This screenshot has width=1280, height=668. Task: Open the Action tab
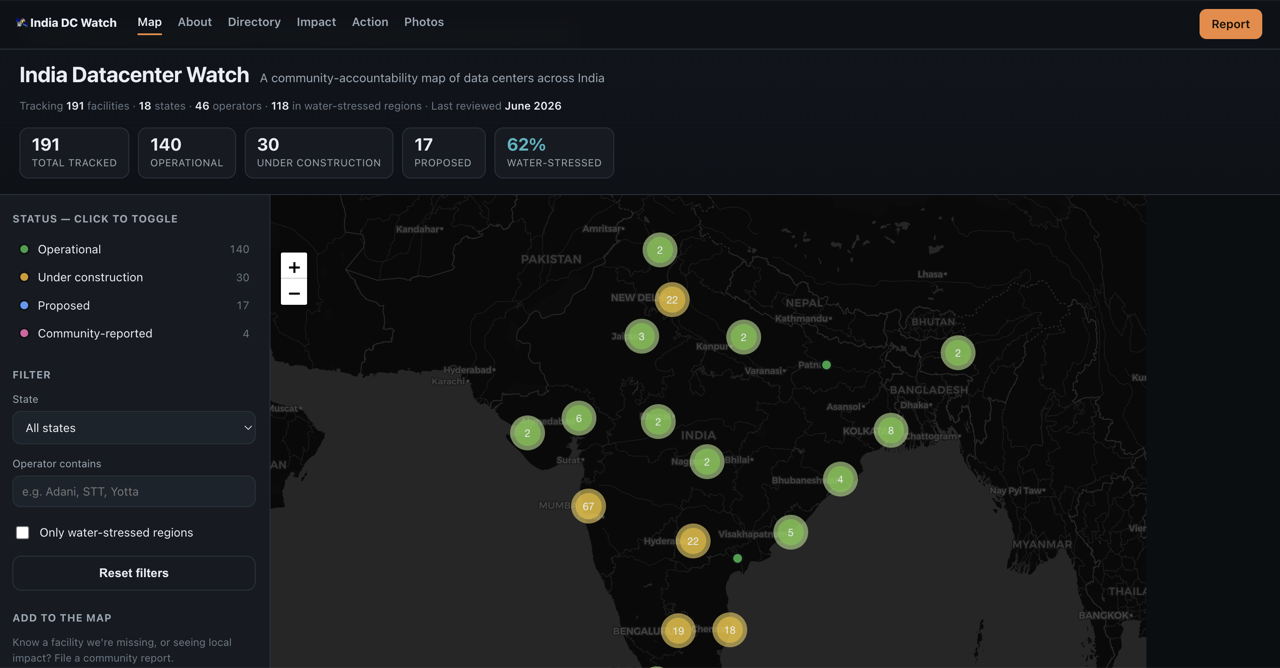pyautogui.click(x=370, y=22)
